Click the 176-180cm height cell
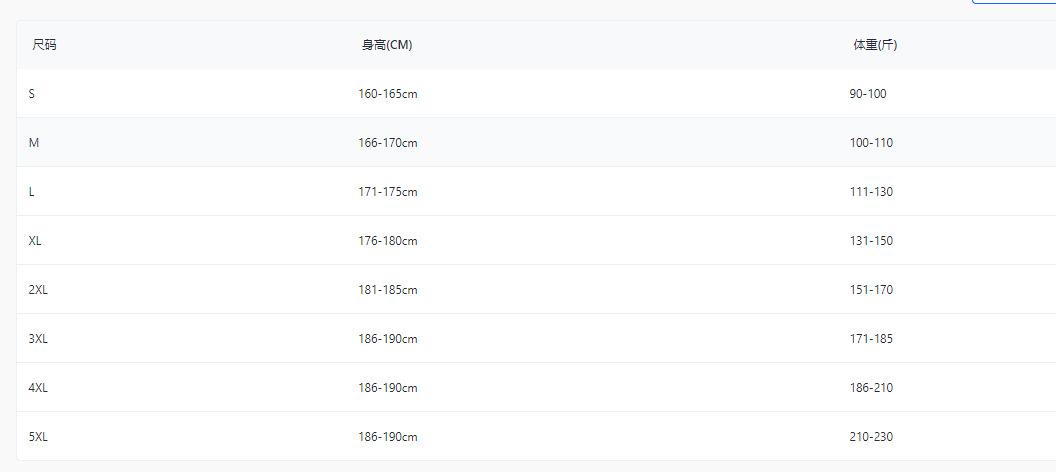The height and width of the screenshot is (472, 1056). click(x=387, y=241)
